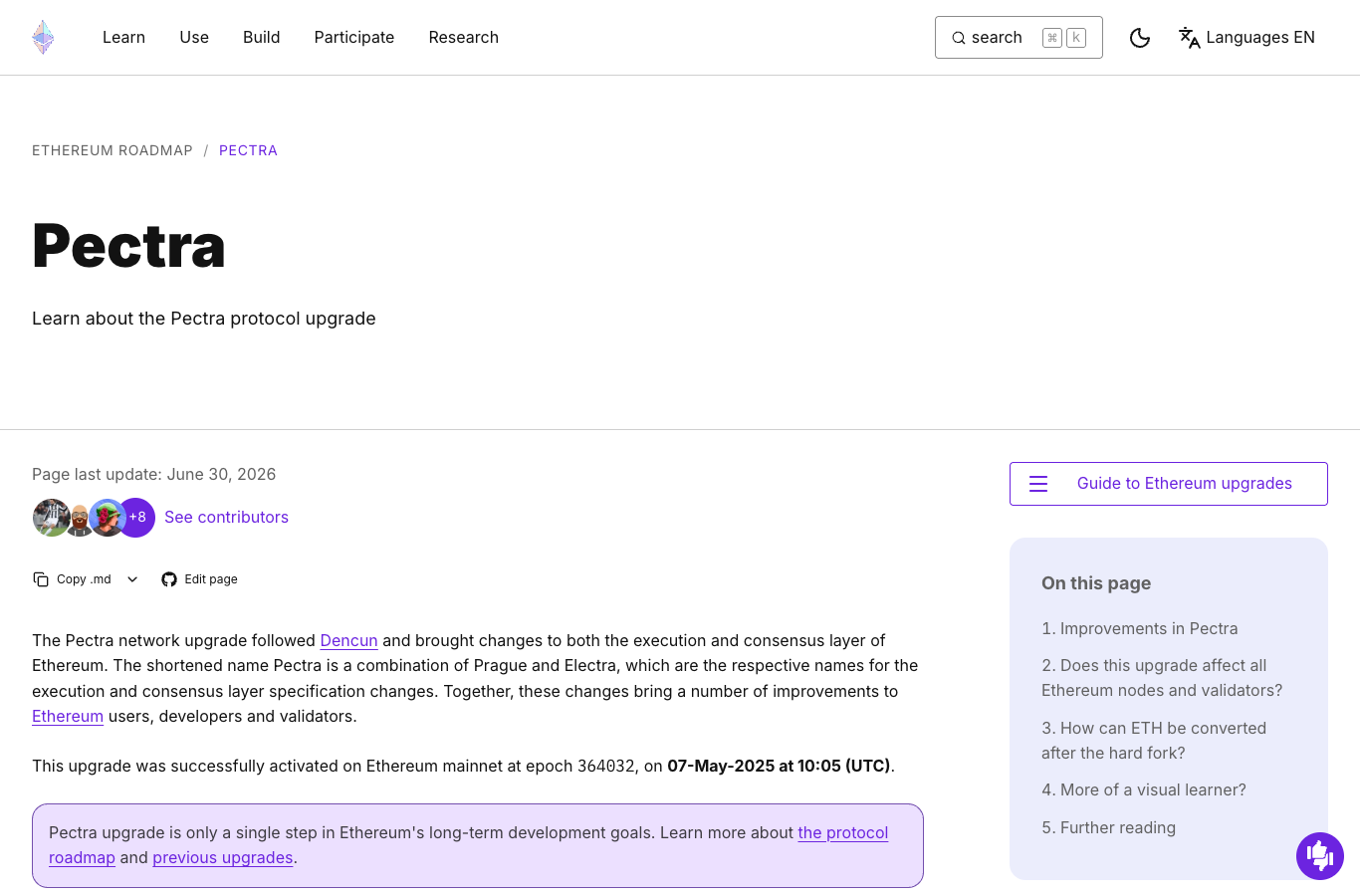Click the Pectra breadcrumb
The image size is (1360, 896).
[248, 150]
